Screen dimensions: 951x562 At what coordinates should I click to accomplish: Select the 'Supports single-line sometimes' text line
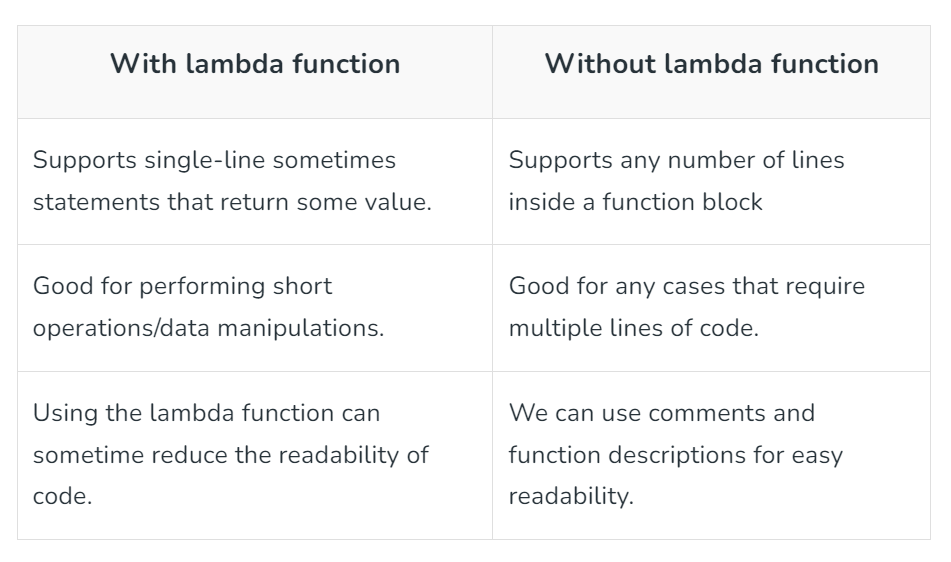click(x=214, y=160)
